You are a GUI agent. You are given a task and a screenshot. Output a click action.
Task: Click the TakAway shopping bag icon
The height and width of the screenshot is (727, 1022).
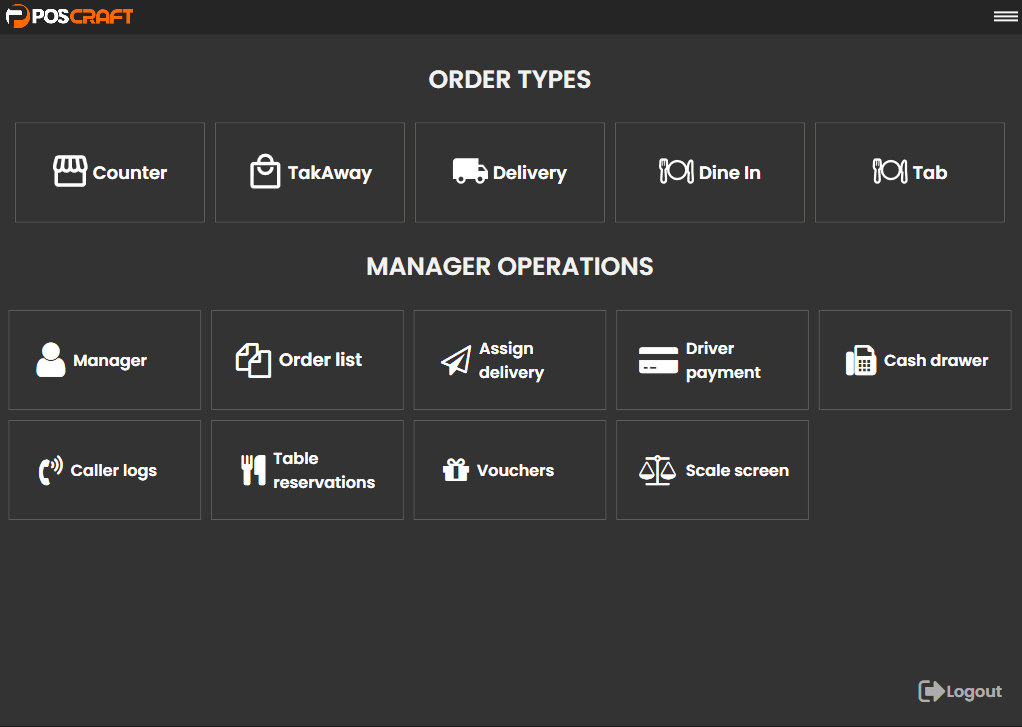pos(265,172)
